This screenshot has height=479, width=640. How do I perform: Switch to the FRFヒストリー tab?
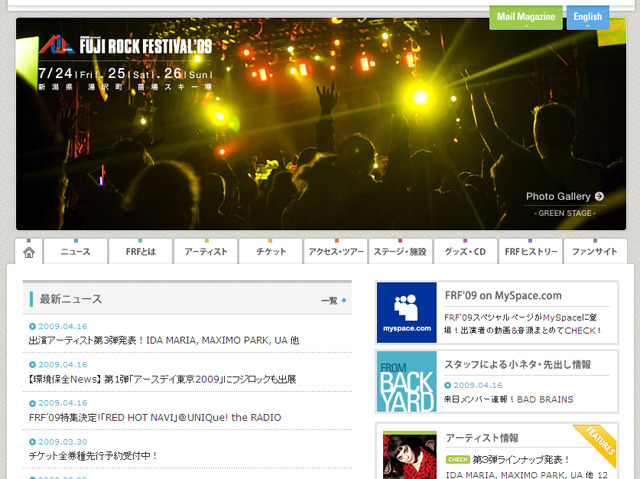point(531,252)
